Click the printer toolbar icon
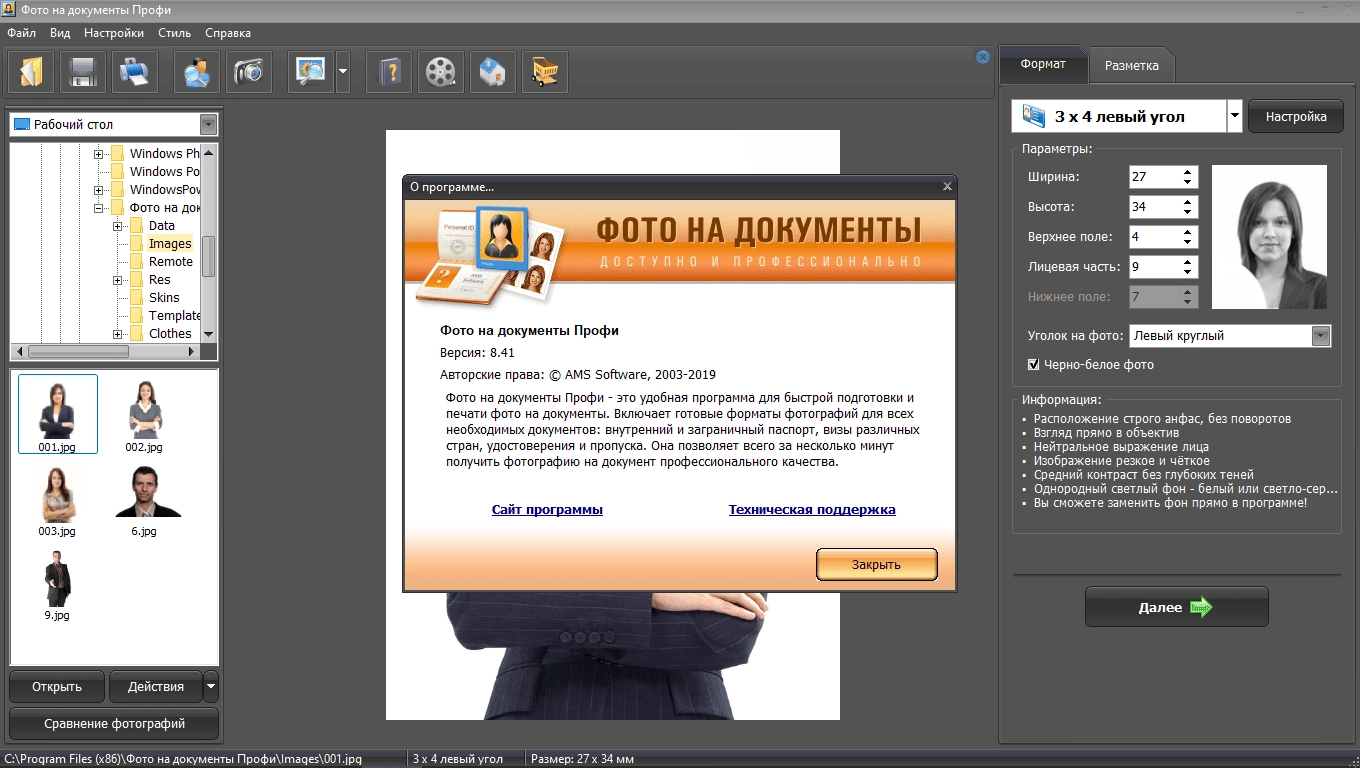The image size is (1360, 768). point(135,71)
